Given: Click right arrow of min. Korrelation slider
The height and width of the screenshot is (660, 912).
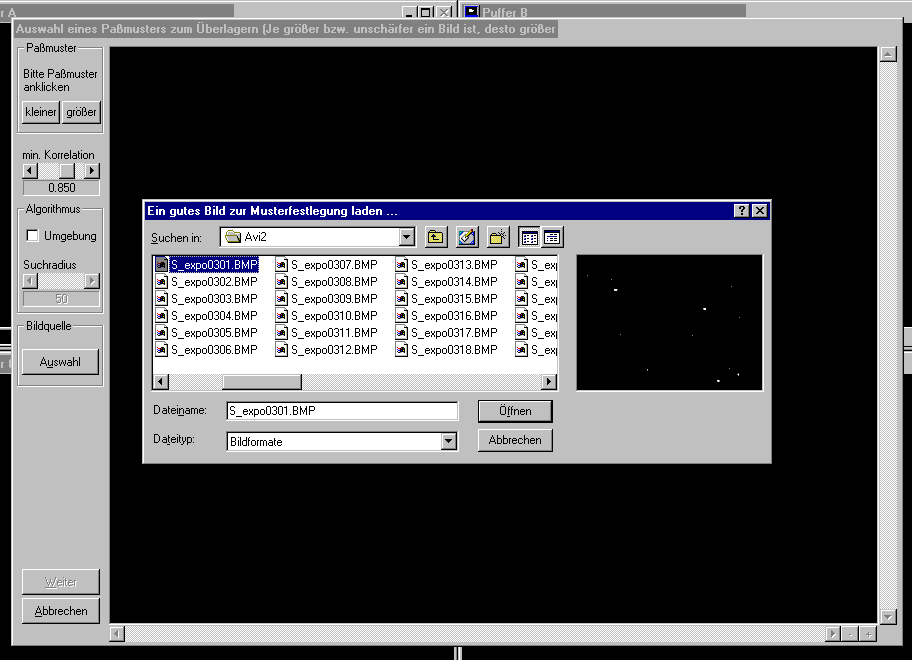Looking at the screenshot, I should pyautogui.click(x=92, y=171).
